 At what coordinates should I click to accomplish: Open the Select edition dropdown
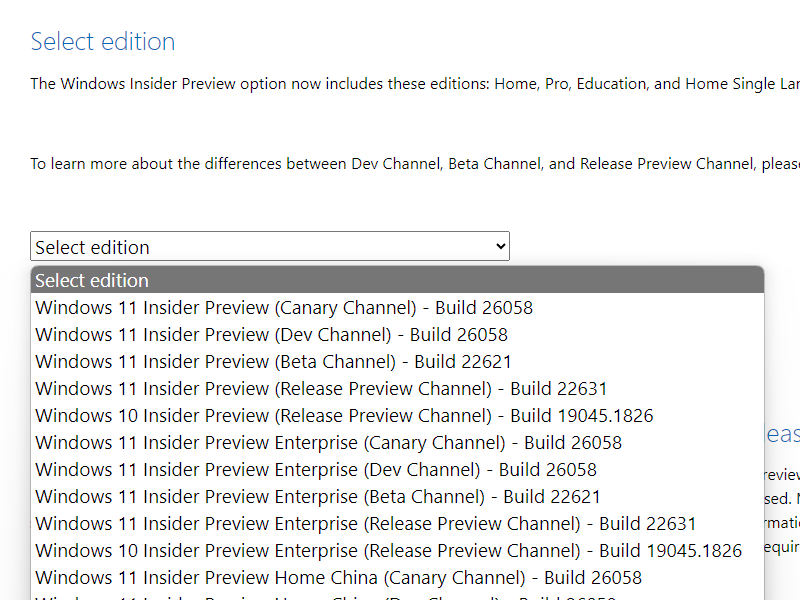pos(270,246)
